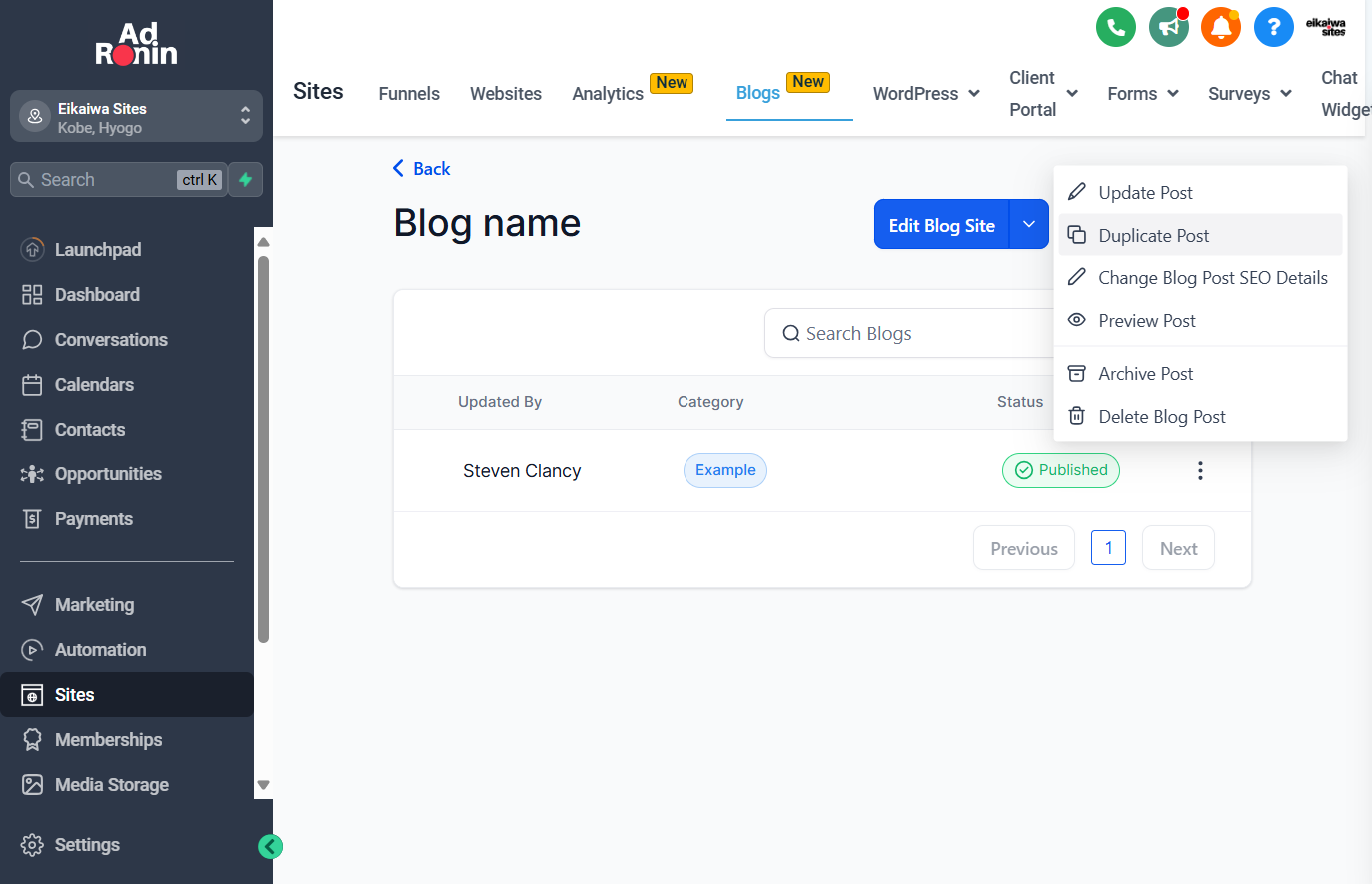Expand the Client Portal dropdown
1372x884 pixels.
point(1043,94)
